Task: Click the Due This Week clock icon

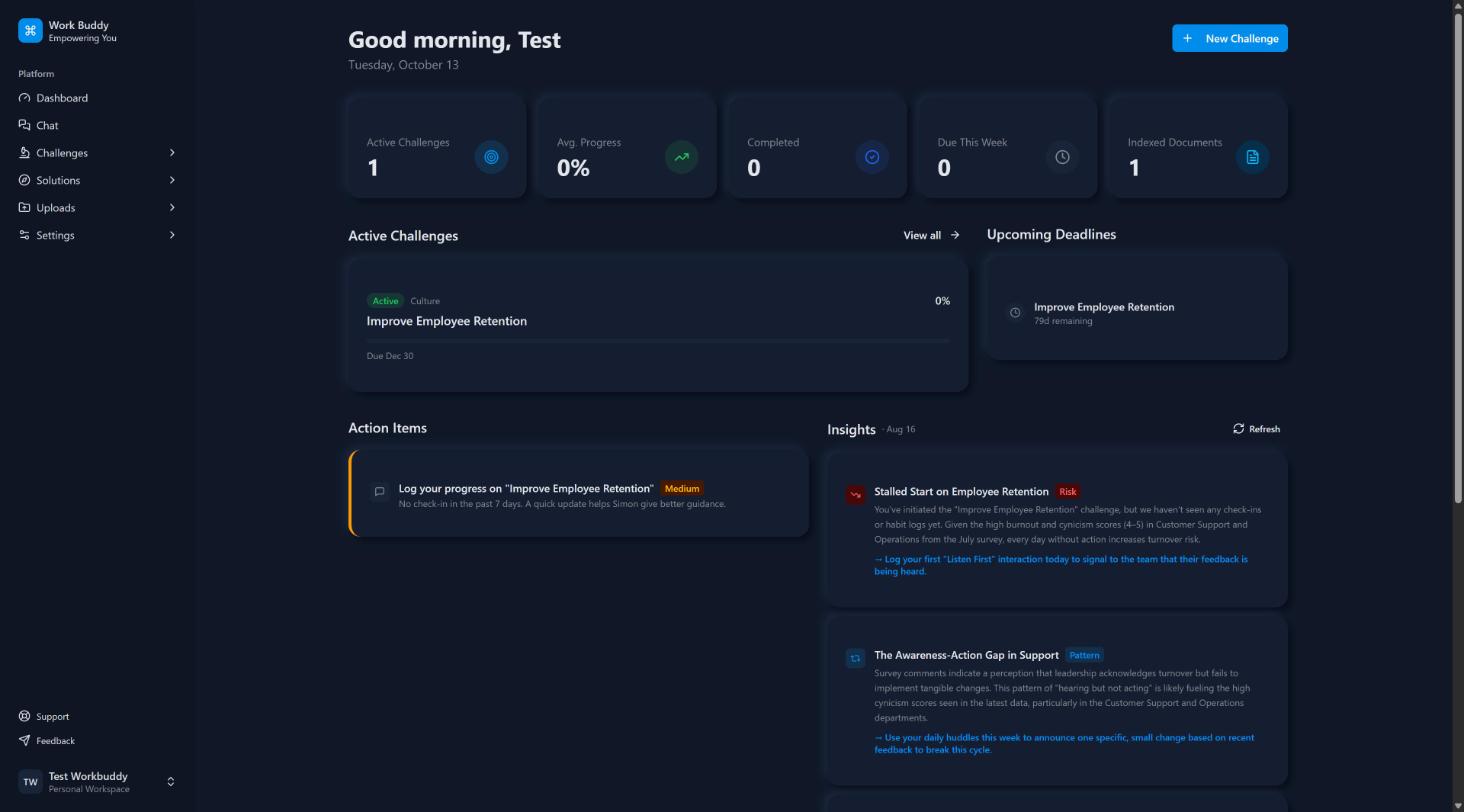Action: 1062,157
